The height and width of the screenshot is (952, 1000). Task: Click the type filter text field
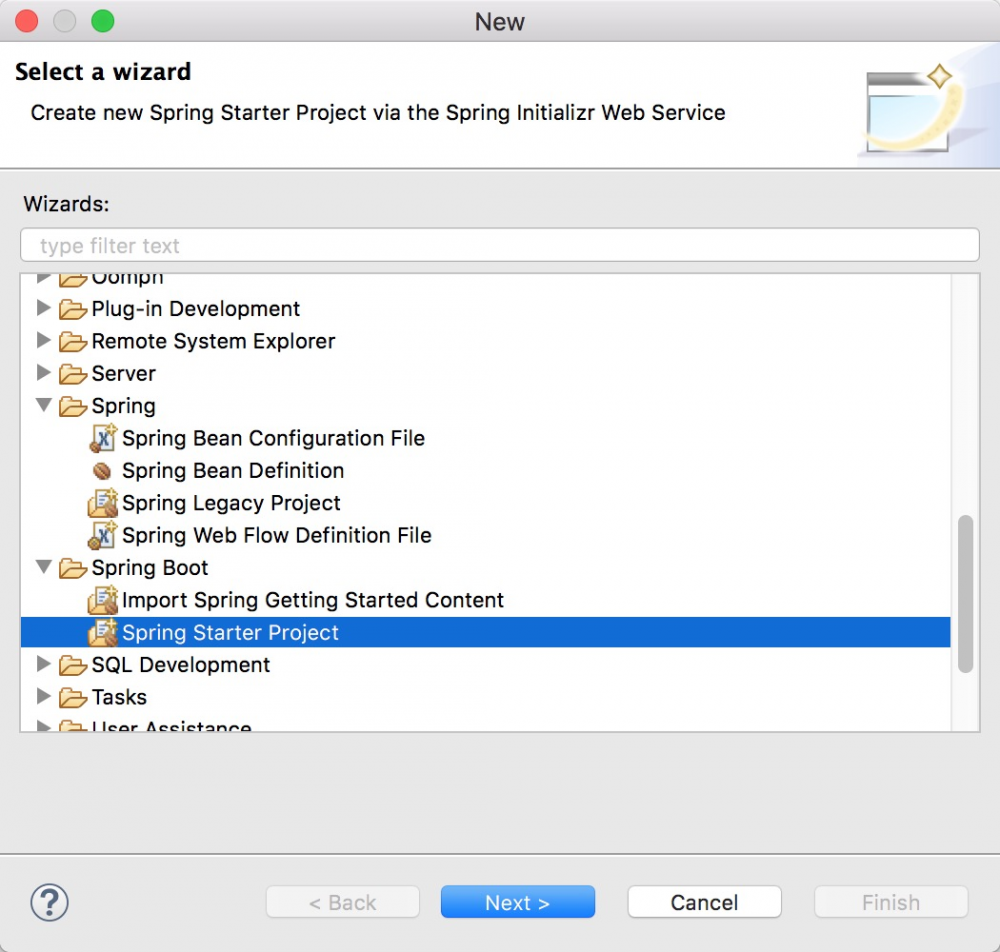[x=499, y=245]
